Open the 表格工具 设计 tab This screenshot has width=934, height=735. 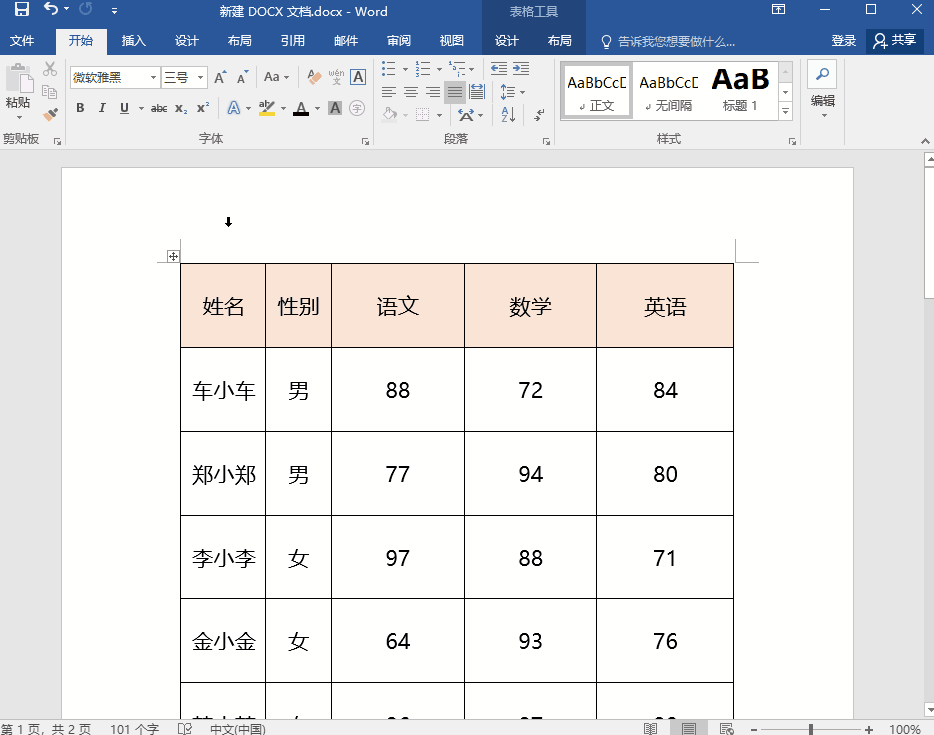[506, 42]
